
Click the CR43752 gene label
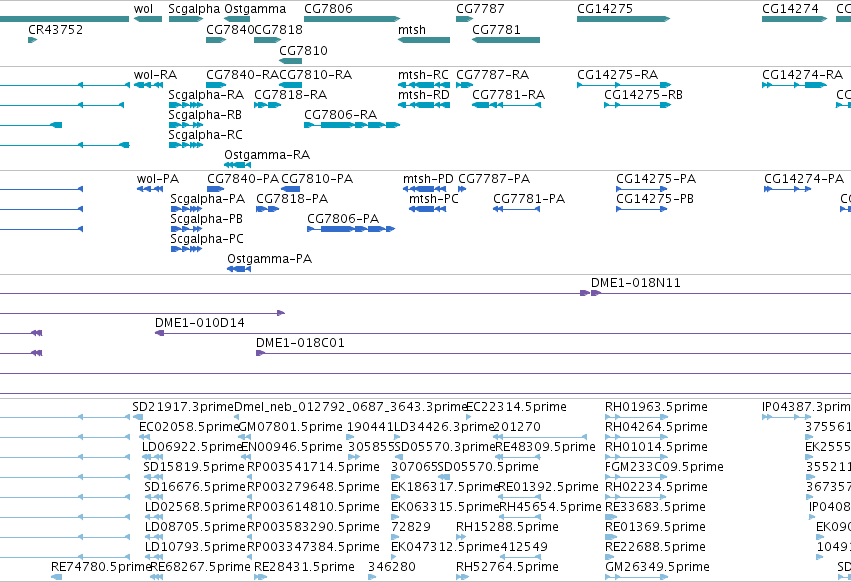pos(55,29)
